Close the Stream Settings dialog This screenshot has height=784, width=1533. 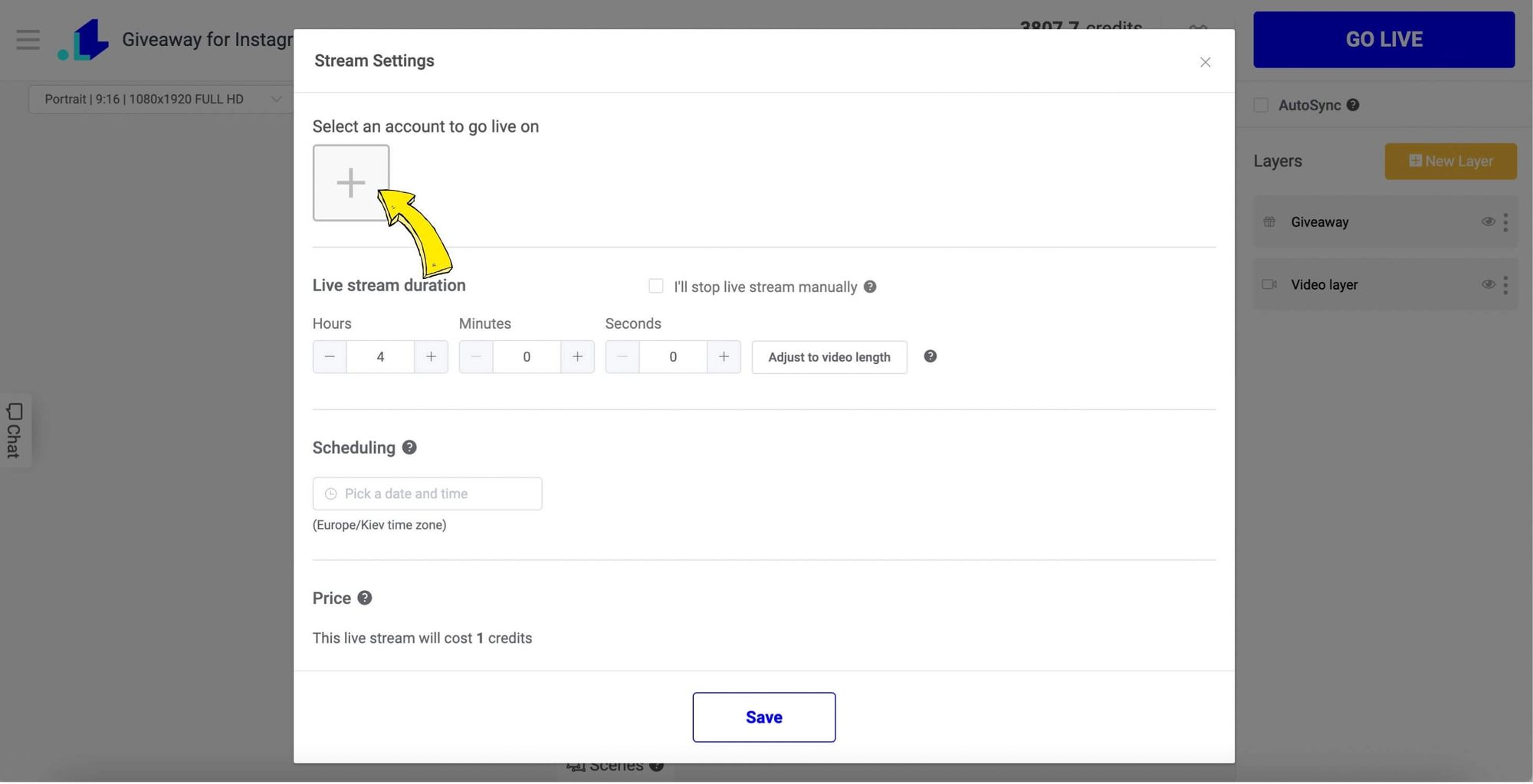[1205, 62]
